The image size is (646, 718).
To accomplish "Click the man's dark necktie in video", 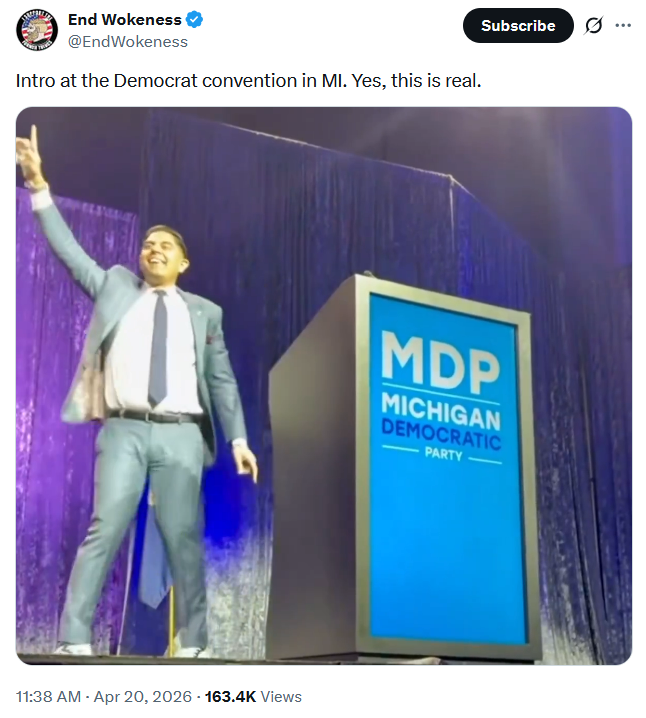I will coord(158,348).
